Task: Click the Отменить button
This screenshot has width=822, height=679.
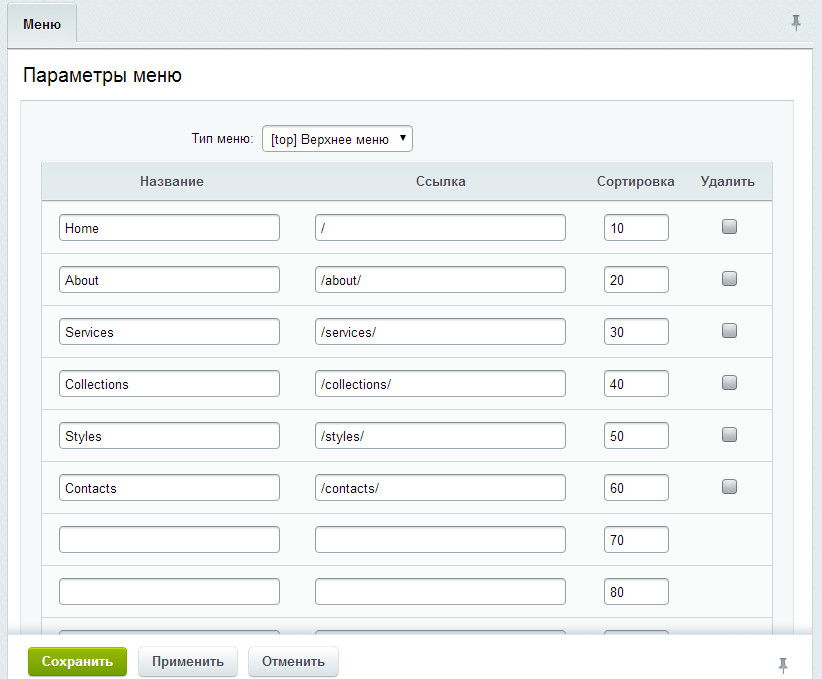Action: coord(293,661)
